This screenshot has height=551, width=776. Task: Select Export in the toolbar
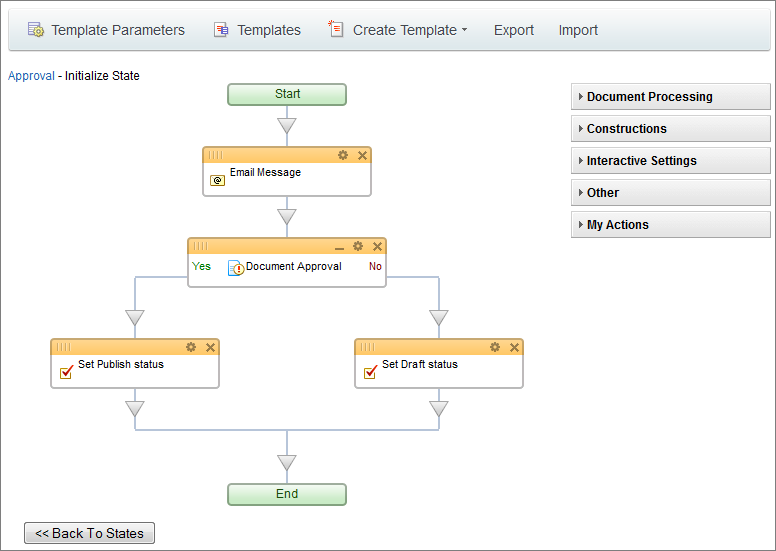(514, 30)
